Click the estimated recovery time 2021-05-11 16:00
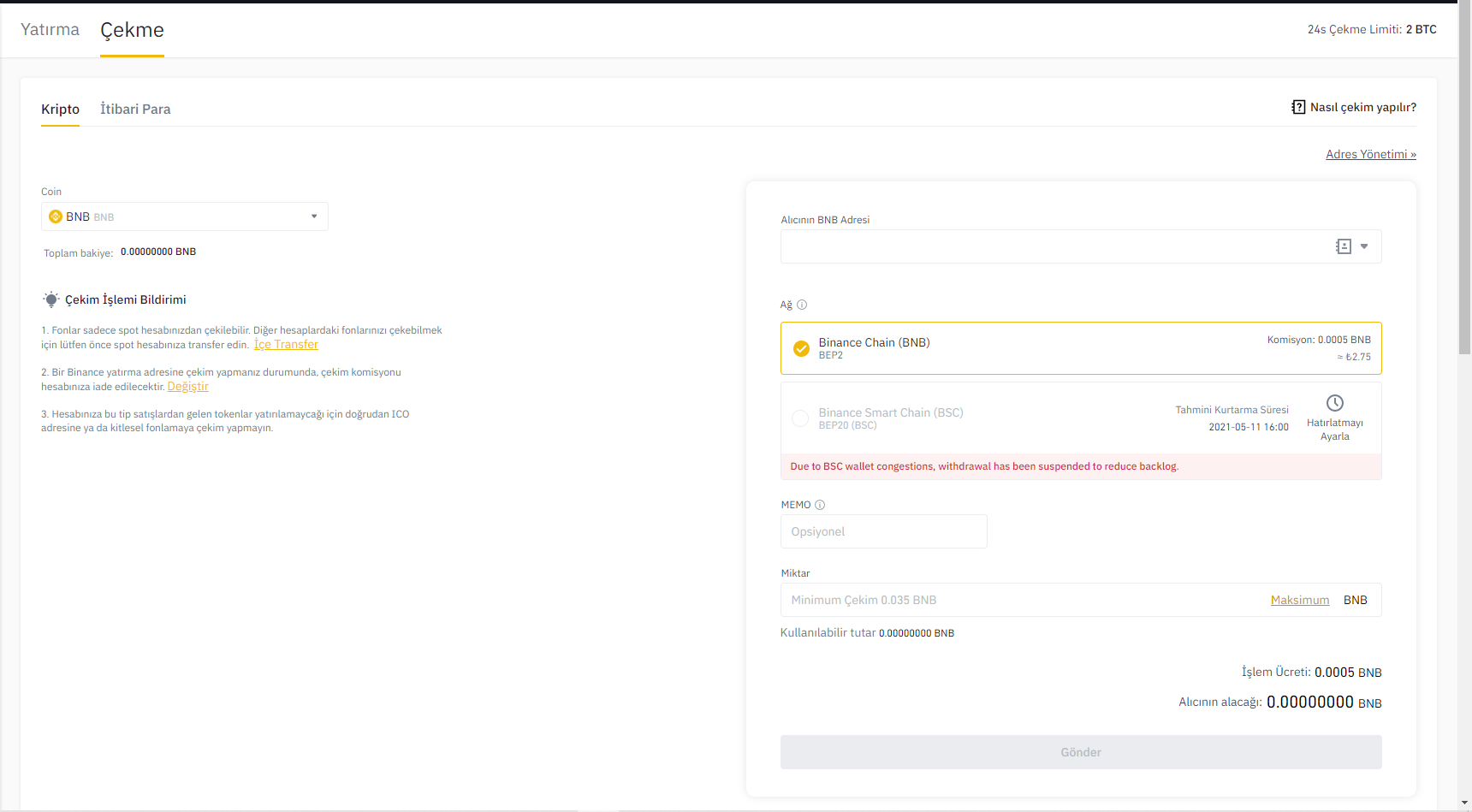This screenshot has width=1472, height=812. click(x=1249, y=427)
